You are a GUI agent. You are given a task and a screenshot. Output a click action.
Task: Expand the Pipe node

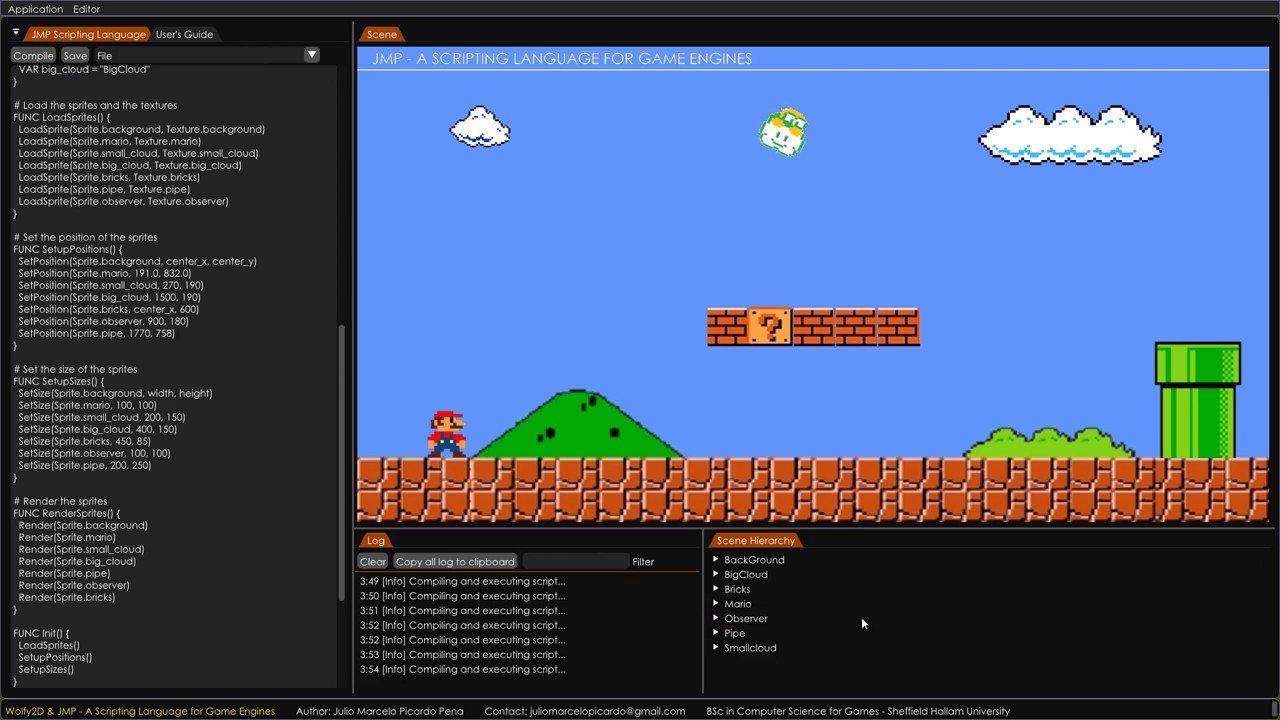pyautogui.click(x=716, y=633)
